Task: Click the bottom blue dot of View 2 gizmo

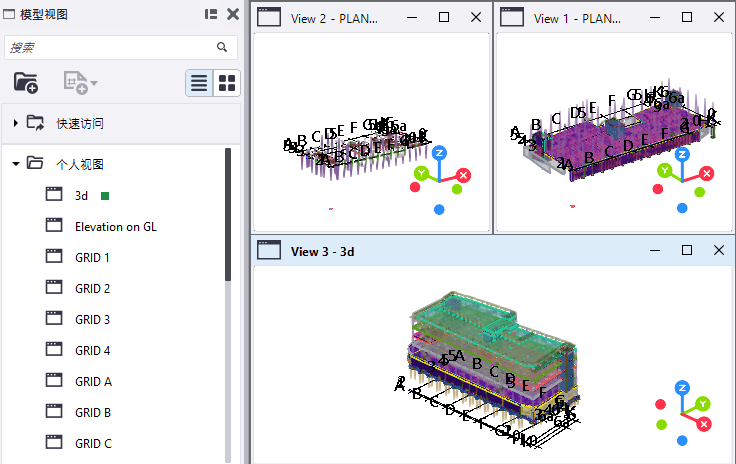Action: tap(439, 210)
